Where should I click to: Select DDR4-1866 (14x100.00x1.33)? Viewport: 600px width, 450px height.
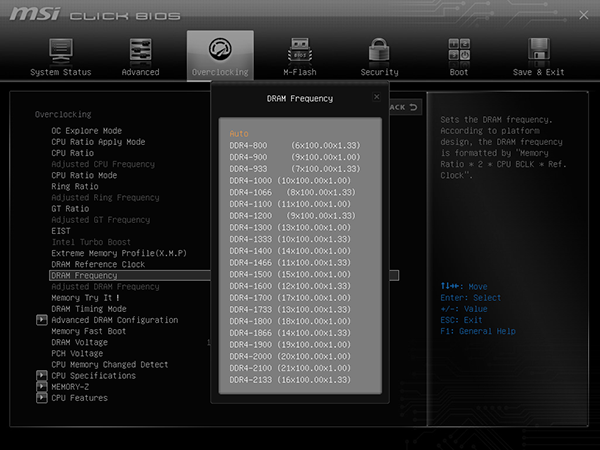290,333
